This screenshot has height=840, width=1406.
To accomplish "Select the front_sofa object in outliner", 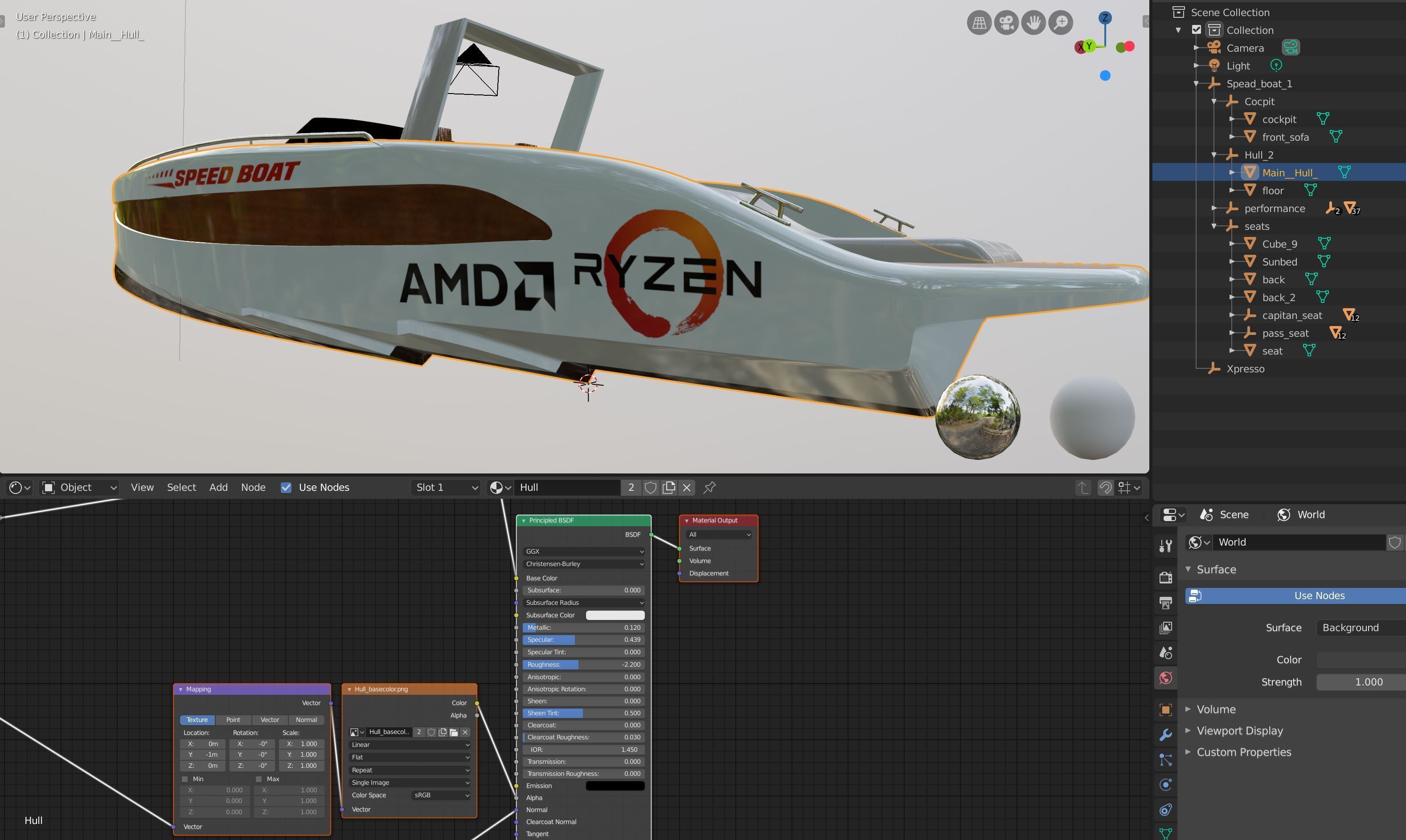I will point(1285,137).
